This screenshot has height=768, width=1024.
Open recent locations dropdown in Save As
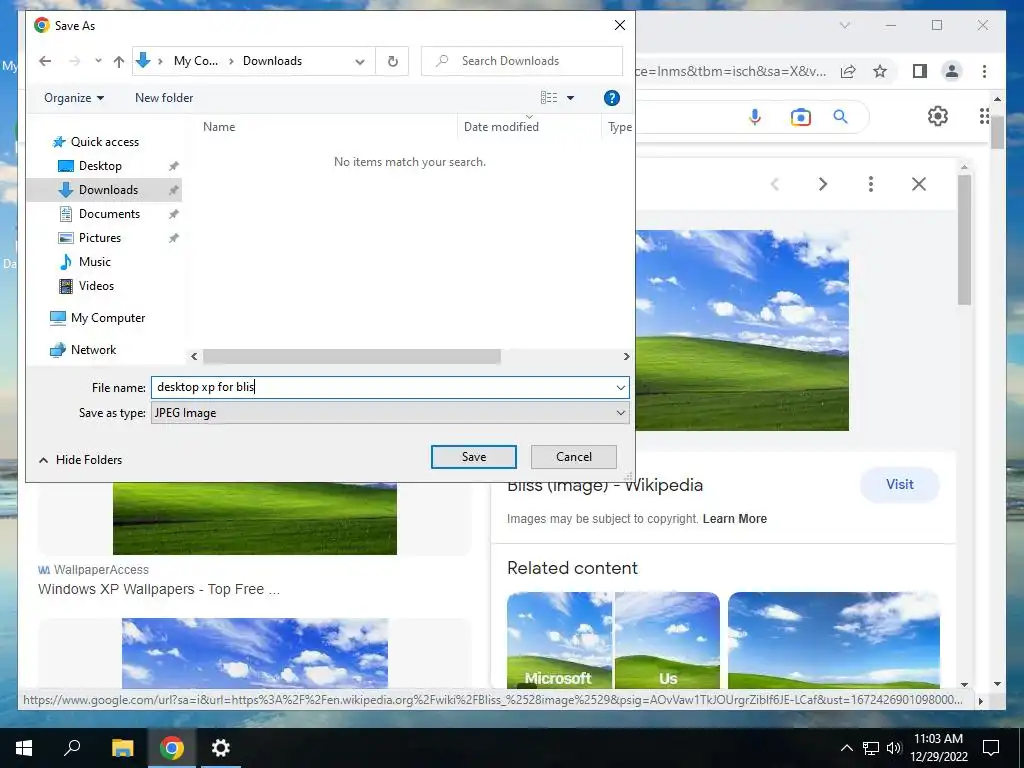click(98, 61)
